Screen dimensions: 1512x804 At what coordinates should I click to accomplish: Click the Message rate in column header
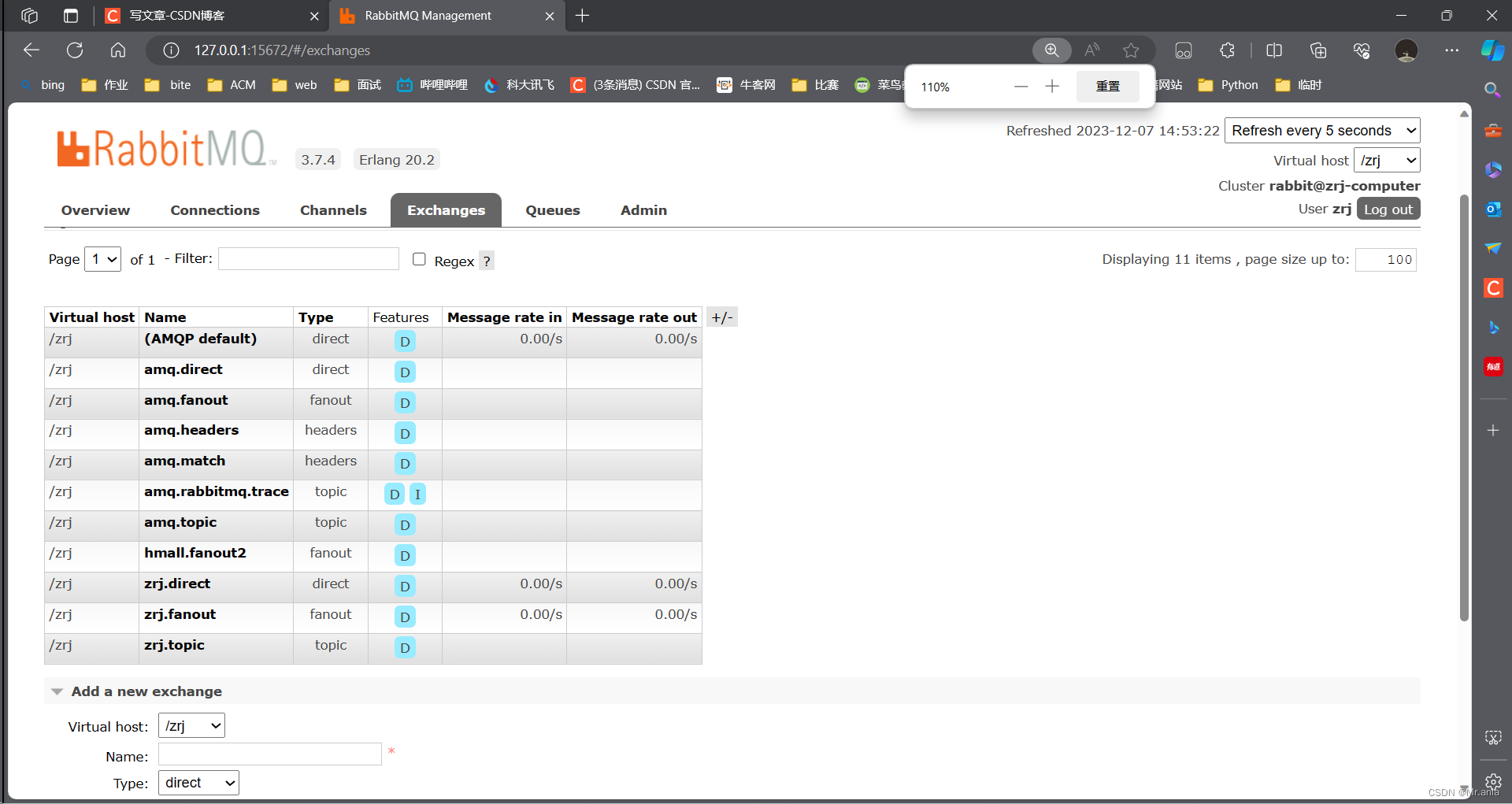tap(504, 317)
